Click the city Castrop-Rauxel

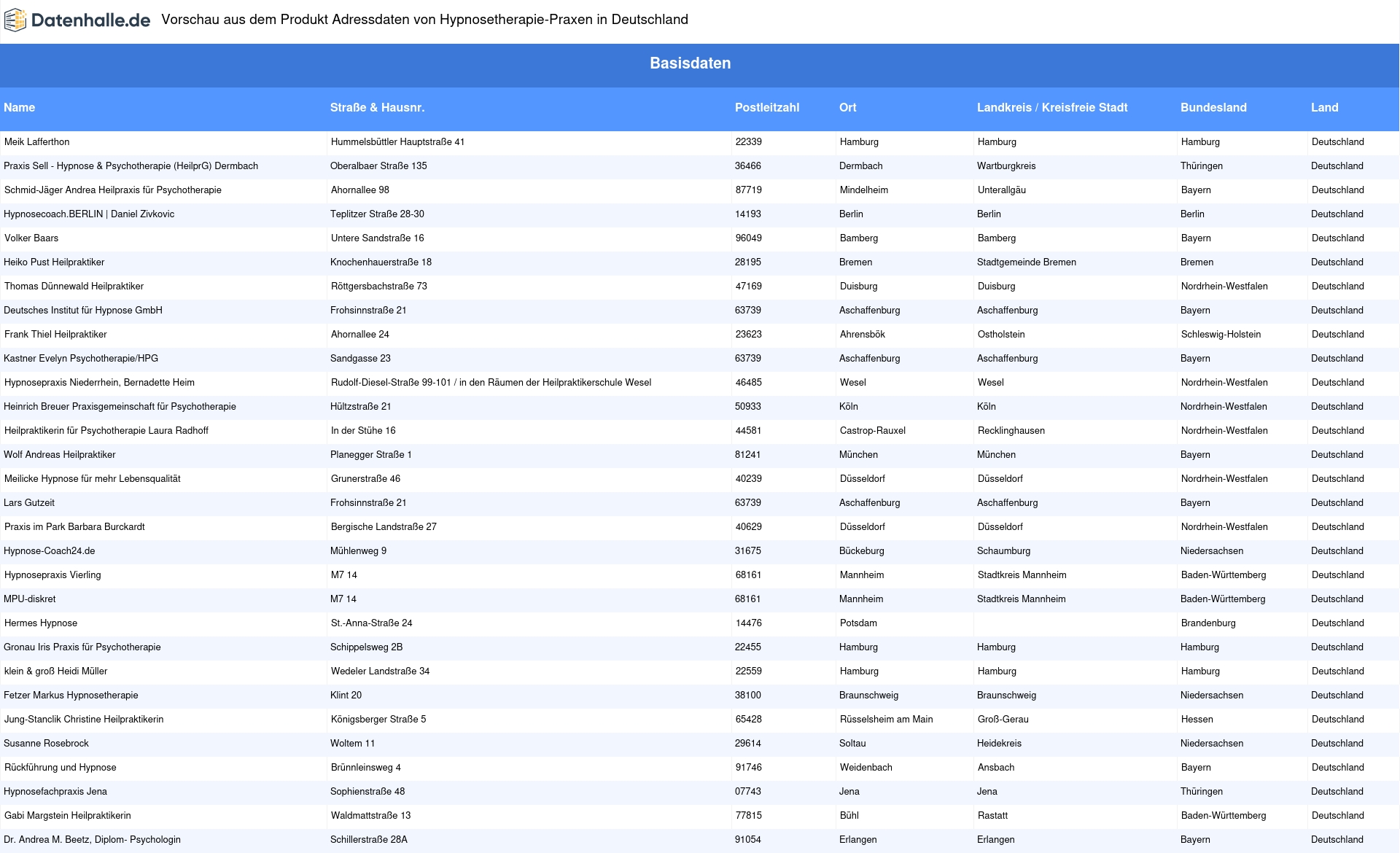pyautogui.click(x=873, y=431)
